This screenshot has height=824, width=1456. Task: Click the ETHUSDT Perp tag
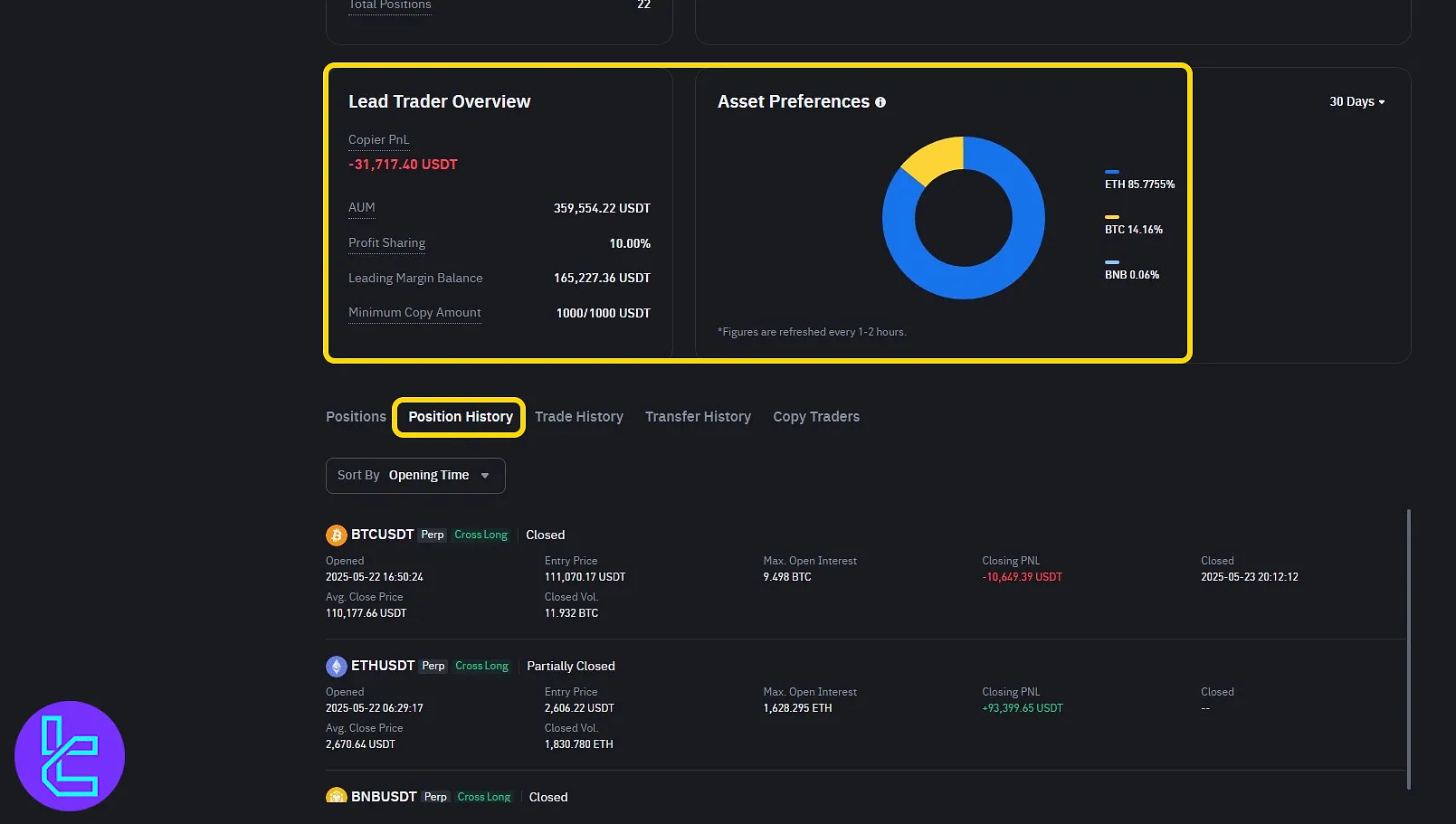433,667
